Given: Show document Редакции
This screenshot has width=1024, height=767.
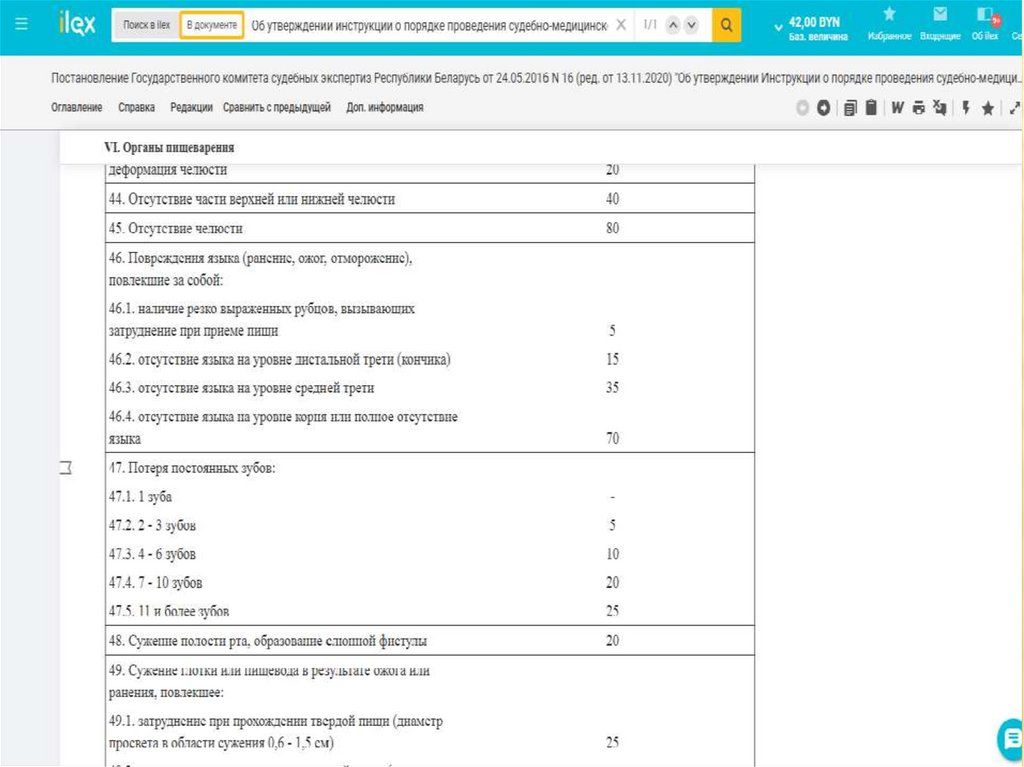Looking at the screenshot, I should point(191,108).
